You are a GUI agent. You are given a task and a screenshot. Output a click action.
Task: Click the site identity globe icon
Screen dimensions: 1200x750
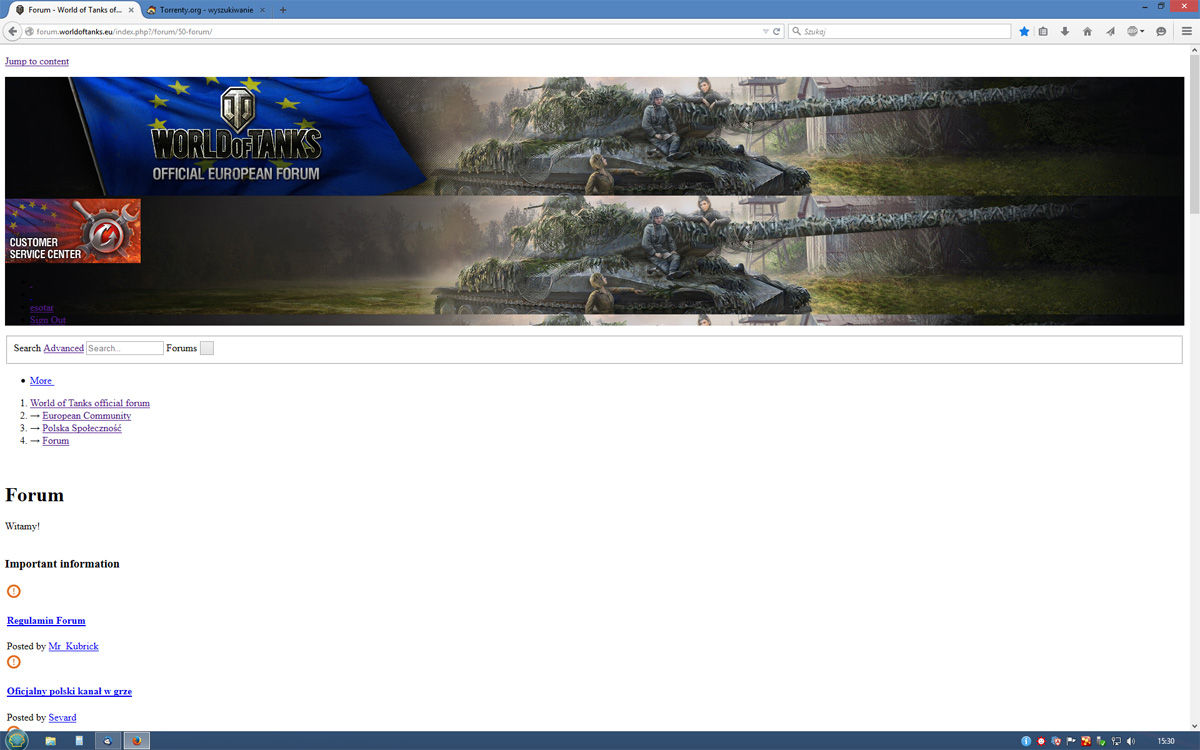click(x=30, y=31)
